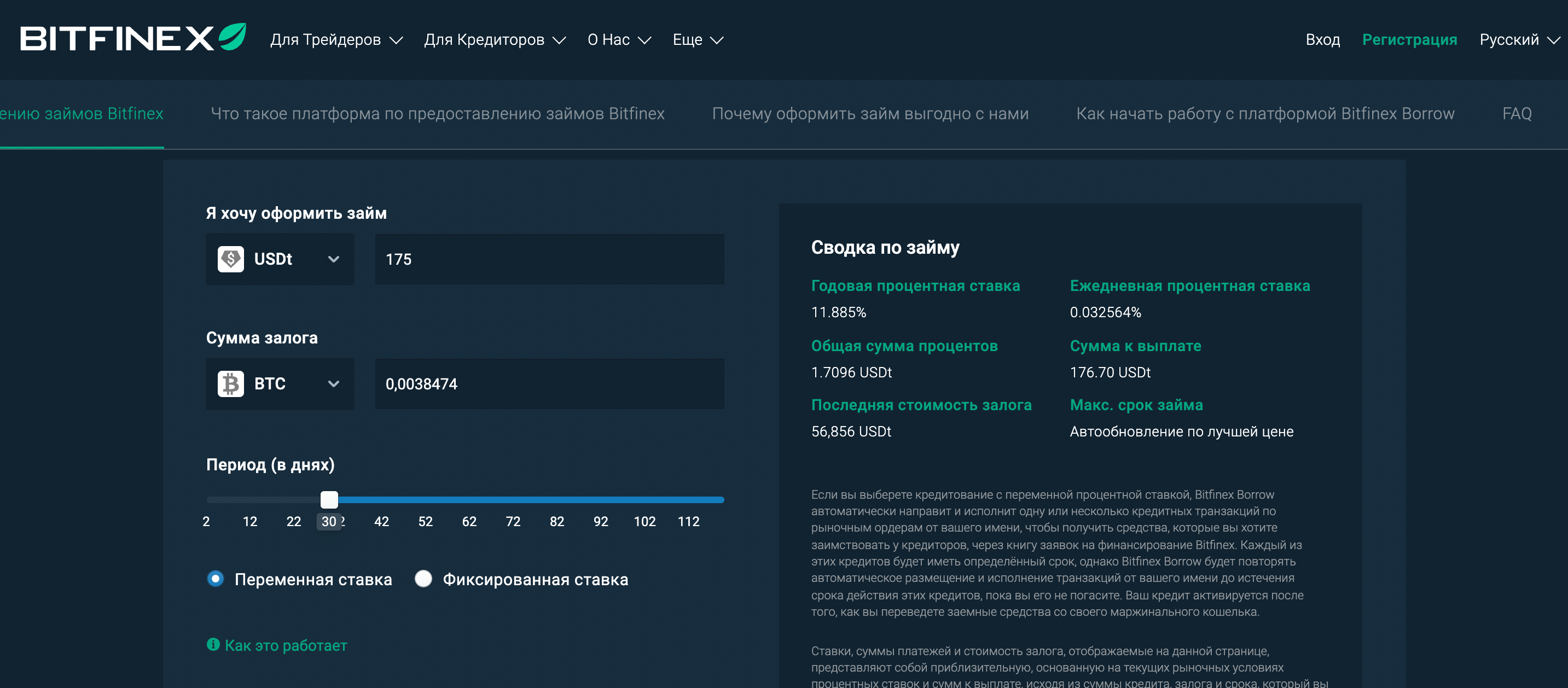Click the Регистрация link
1568x688 pixels.
coord(1410,39)
